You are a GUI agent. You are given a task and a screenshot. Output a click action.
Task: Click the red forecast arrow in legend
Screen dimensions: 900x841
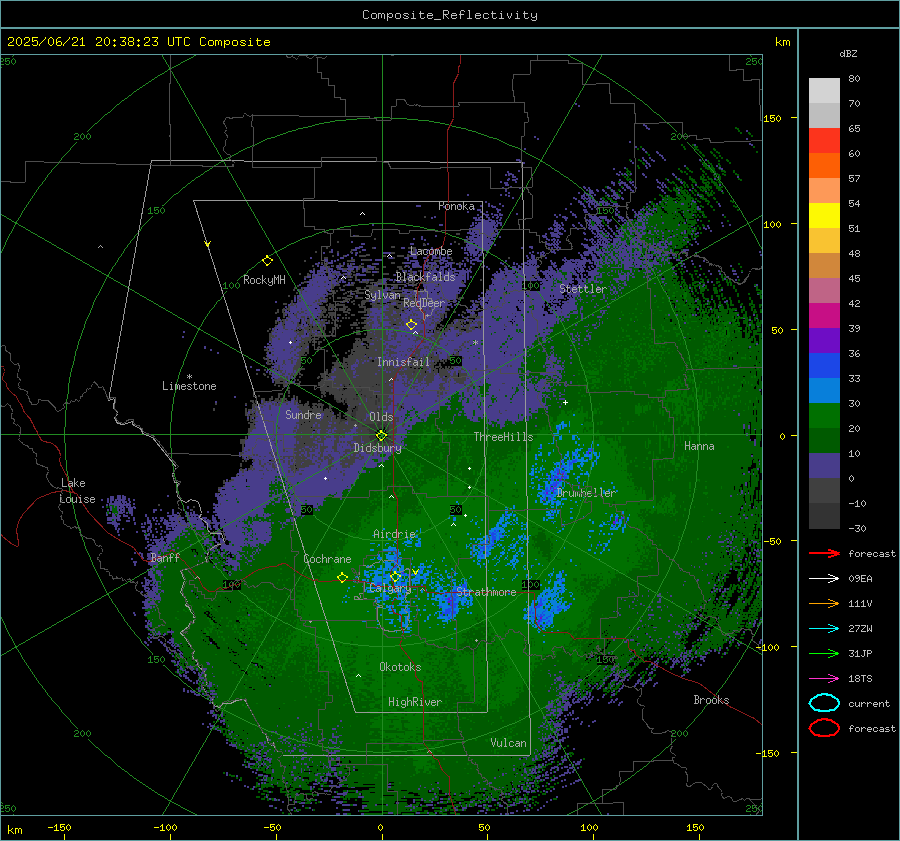point(825,553)
